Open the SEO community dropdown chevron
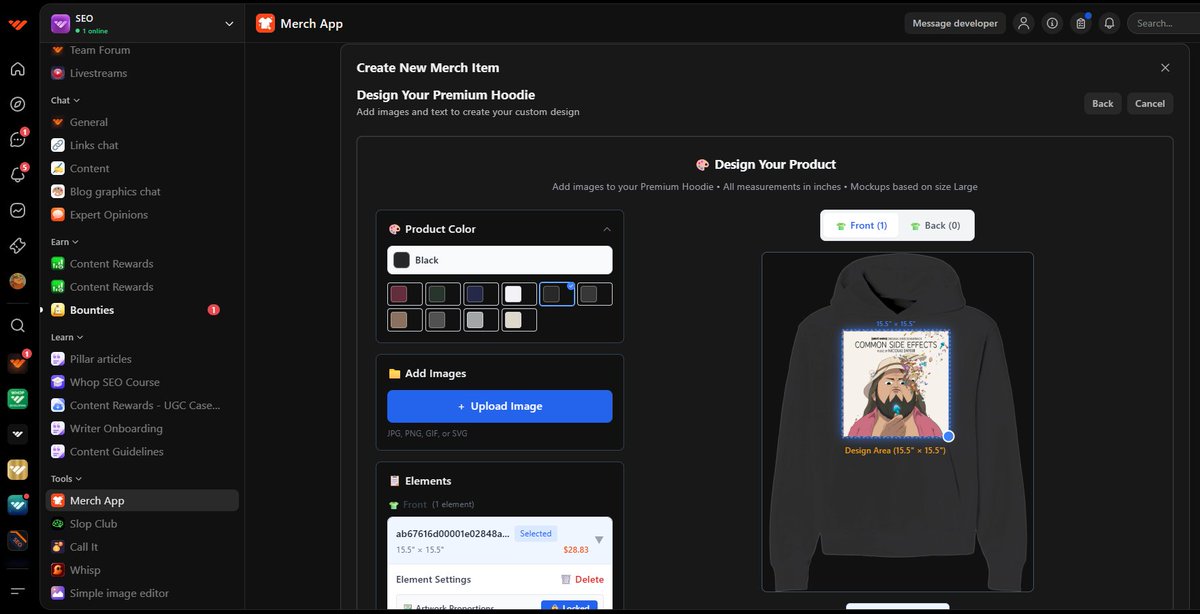 click(229, 24)
